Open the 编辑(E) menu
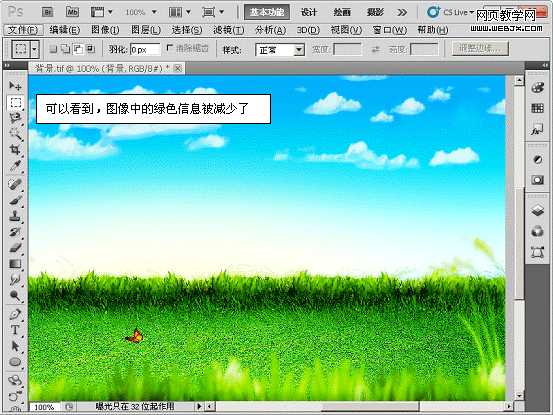553x415 pixels. pyautogui.click(x=65, y=30)
